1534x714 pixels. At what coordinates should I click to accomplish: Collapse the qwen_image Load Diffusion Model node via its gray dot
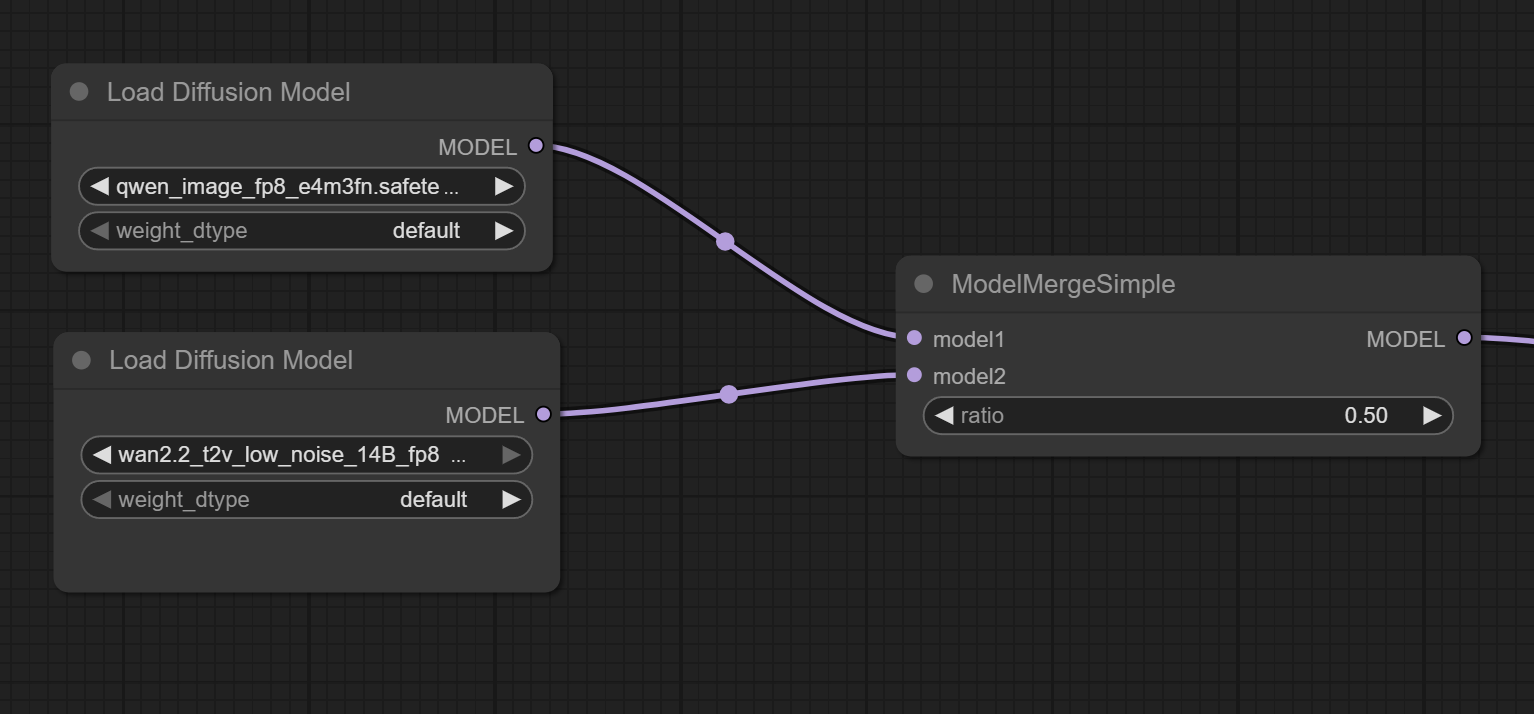pyautogui.click(x=79, y=92)
